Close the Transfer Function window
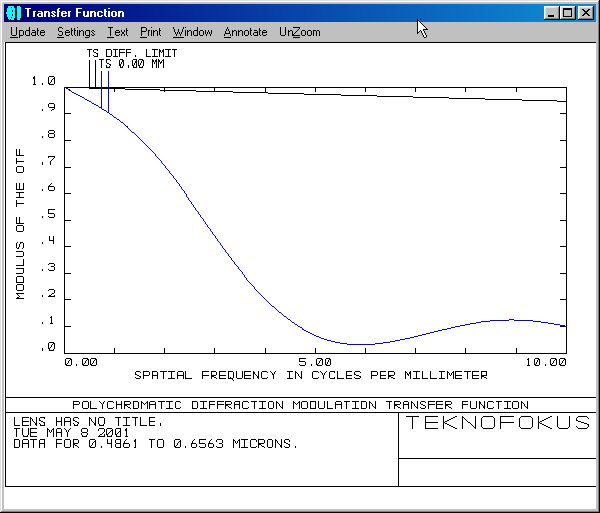Image resolution: width=600 pixels, height=513 pixels. tap(585, 13)
